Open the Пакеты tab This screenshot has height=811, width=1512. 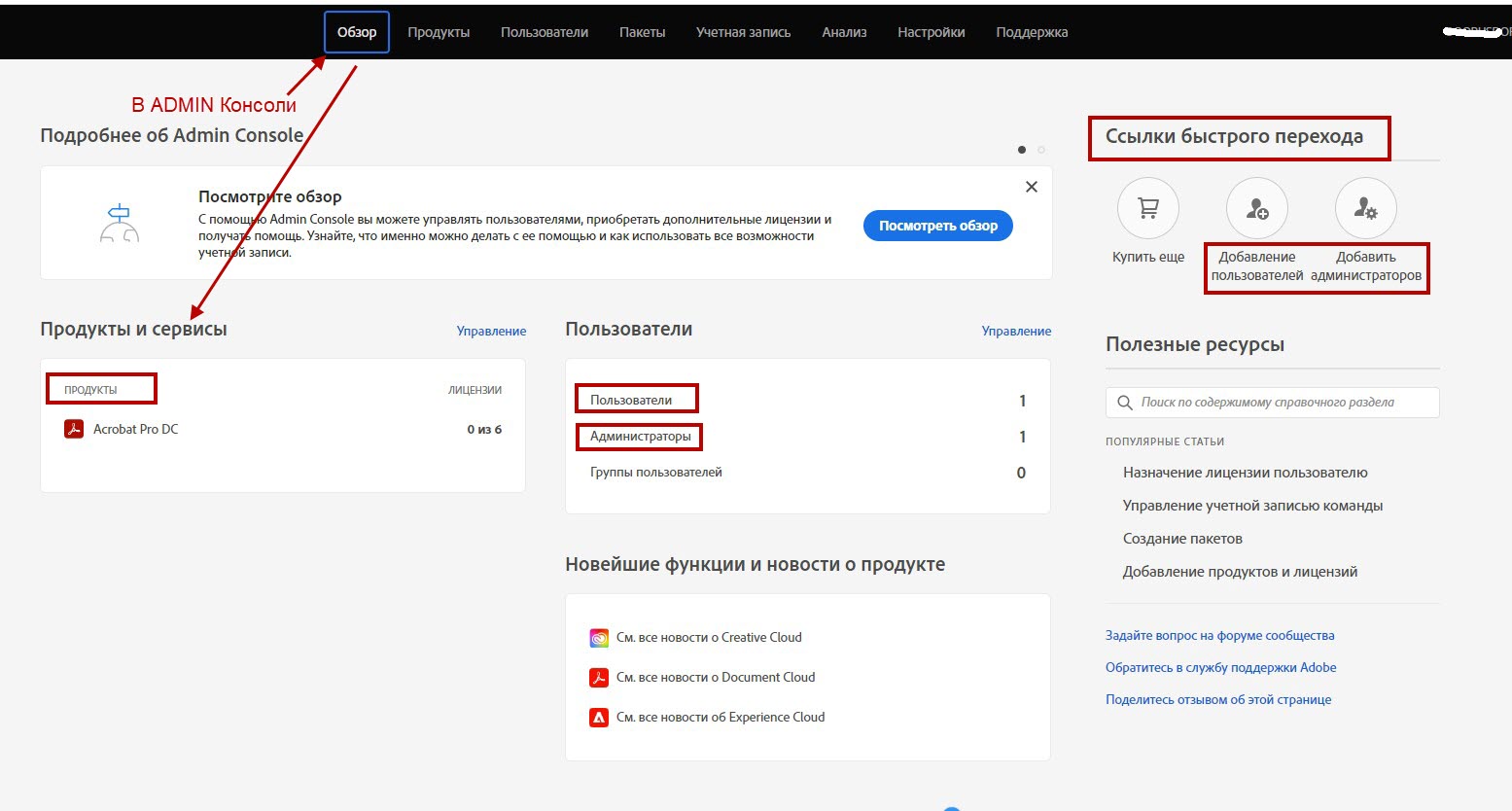pos(643,32)
